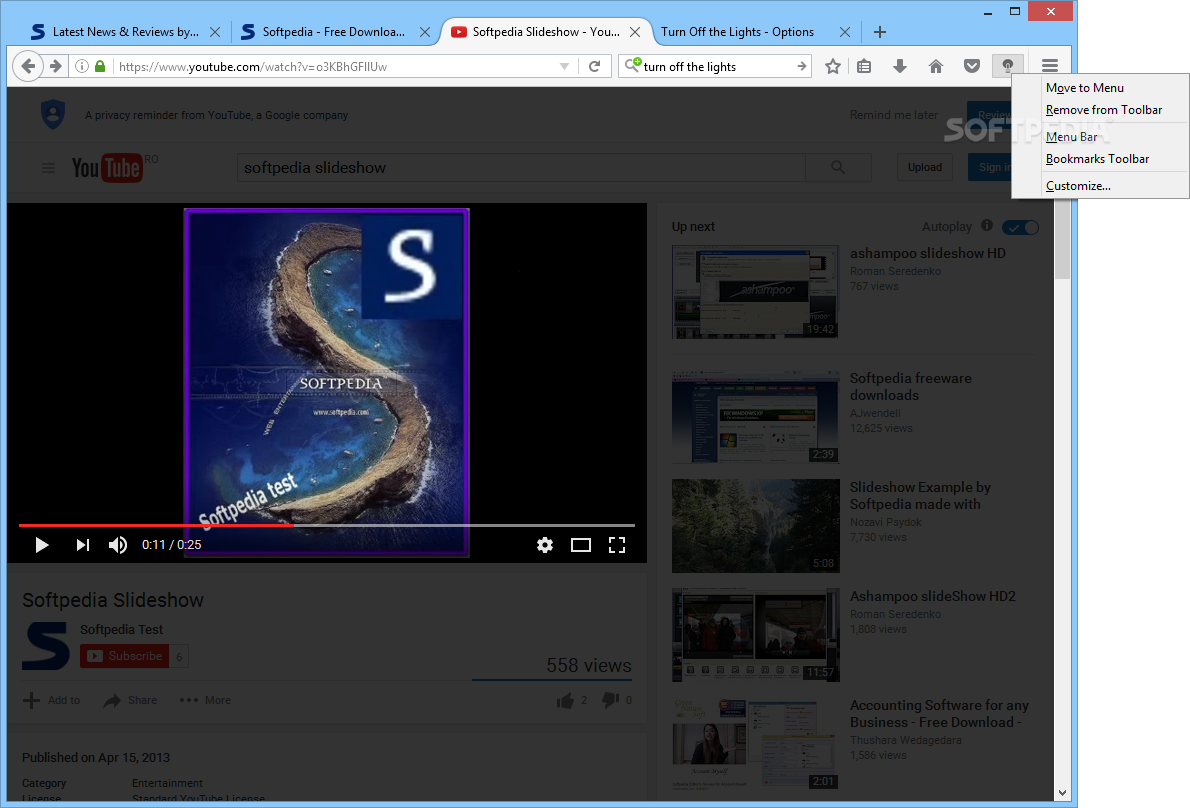
Task: Open Ashampoo slideShow HD2 thumbnail
Action: pos(755,635)
